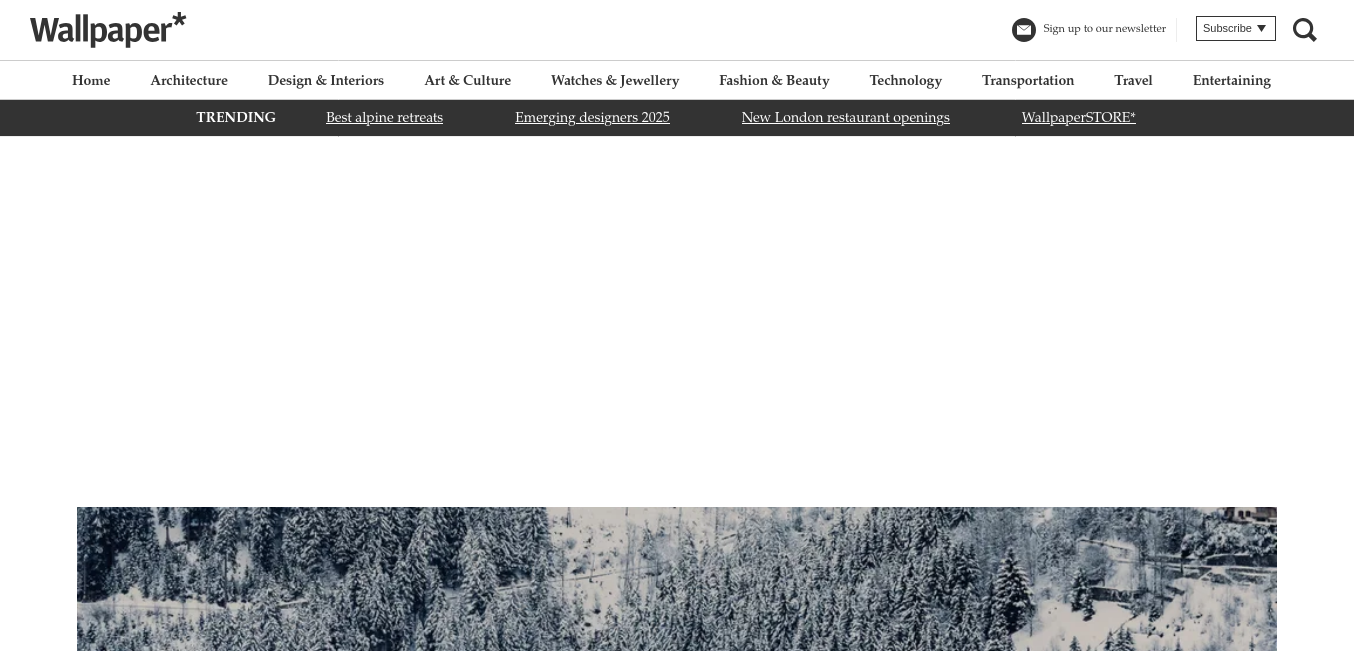1366x651 pixels.
Task: Open the Subscribe dropdown
Action: [1236, 28]
